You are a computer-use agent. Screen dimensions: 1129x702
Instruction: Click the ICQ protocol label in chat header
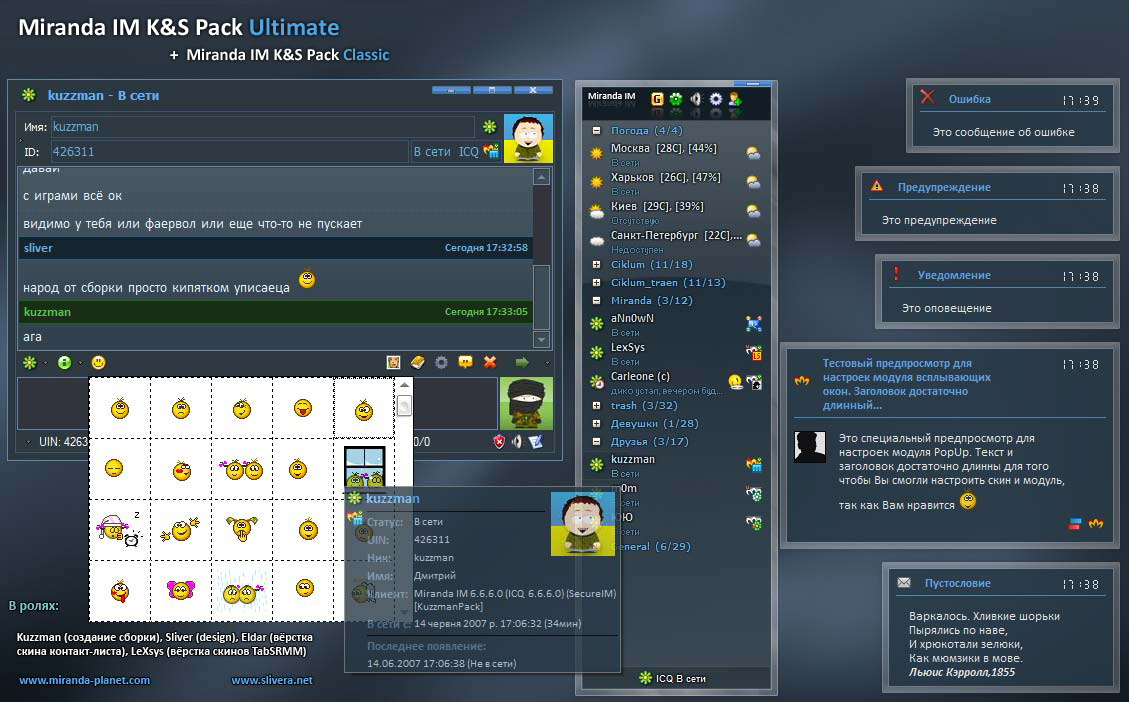469,152
